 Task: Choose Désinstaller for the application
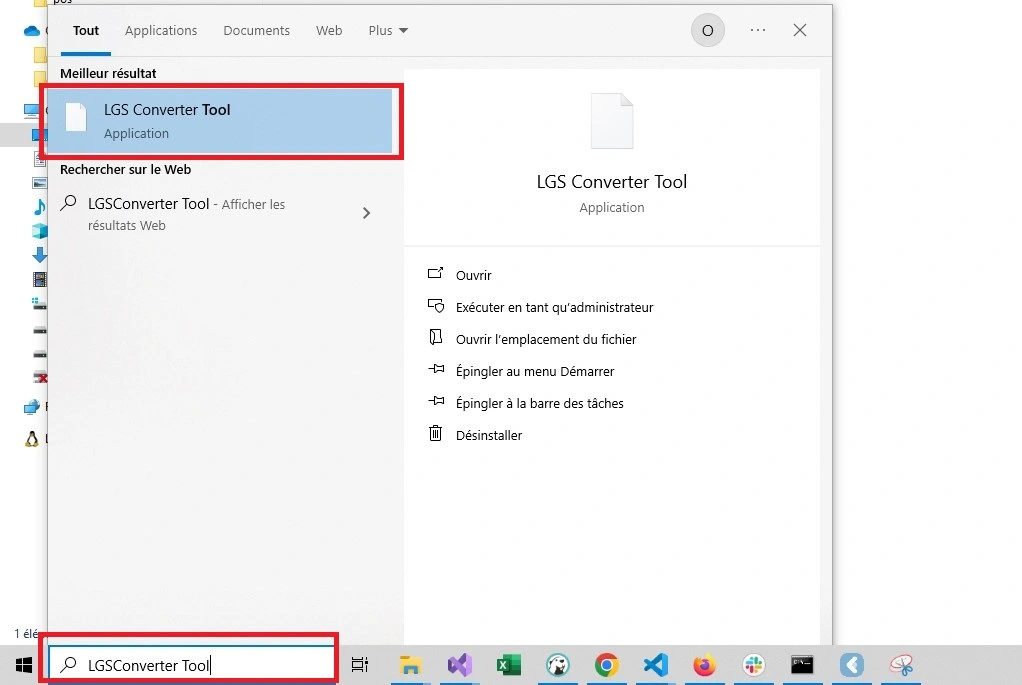click(x=489, y=435)
